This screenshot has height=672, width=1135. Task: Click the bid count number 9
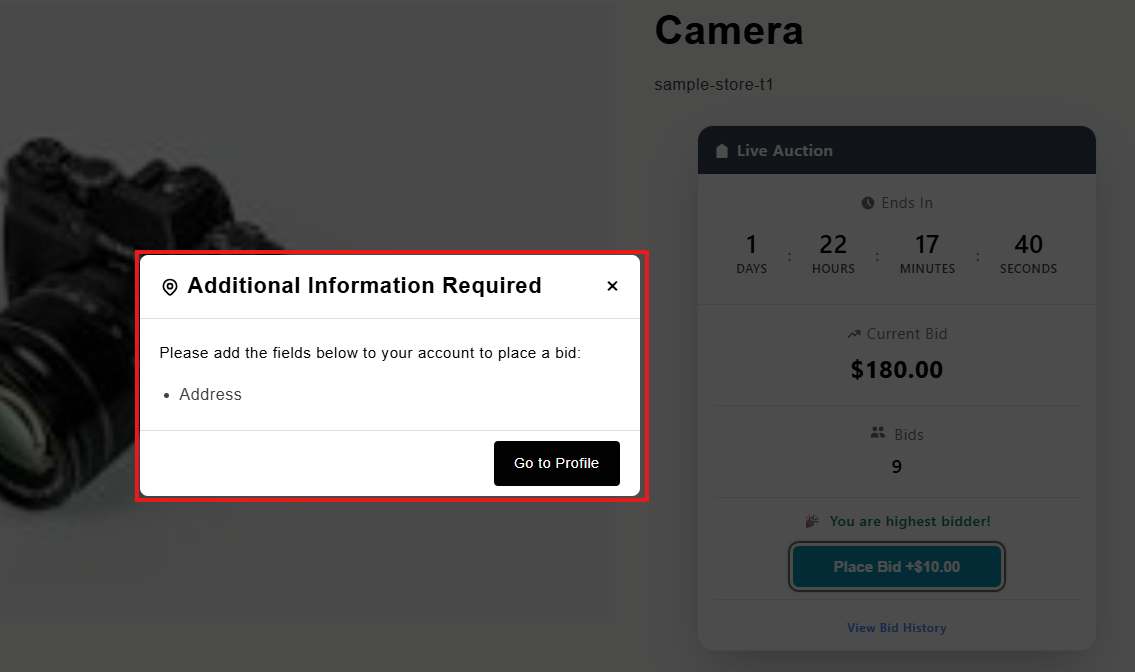[x=896, y=467]
